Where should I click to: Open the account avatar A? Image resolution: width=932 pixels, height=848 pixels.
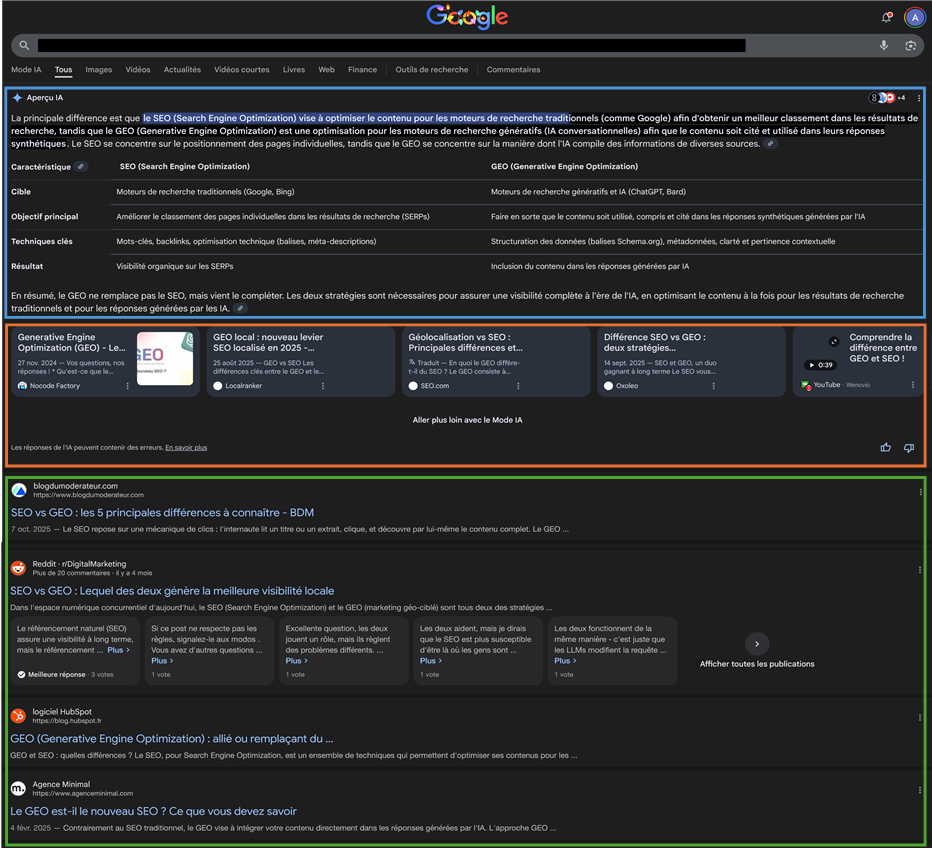click(915, 17)
